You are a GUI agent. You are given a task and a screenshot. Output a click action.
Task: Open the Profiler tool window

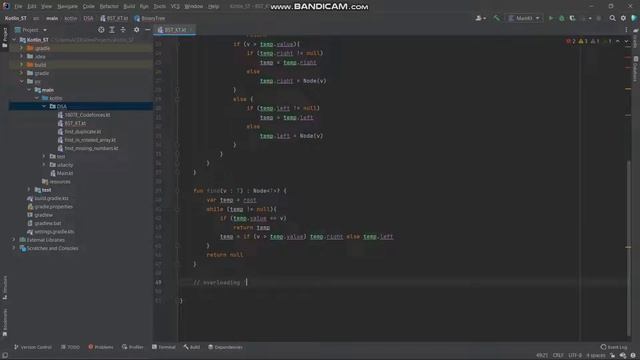pos(133,347)
